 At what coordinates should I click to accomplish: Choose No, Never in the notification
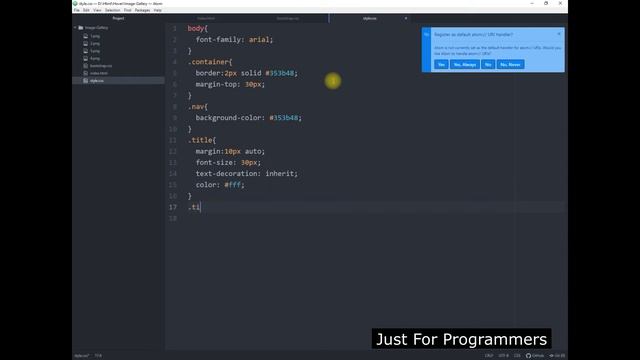[x=510, y=64]
